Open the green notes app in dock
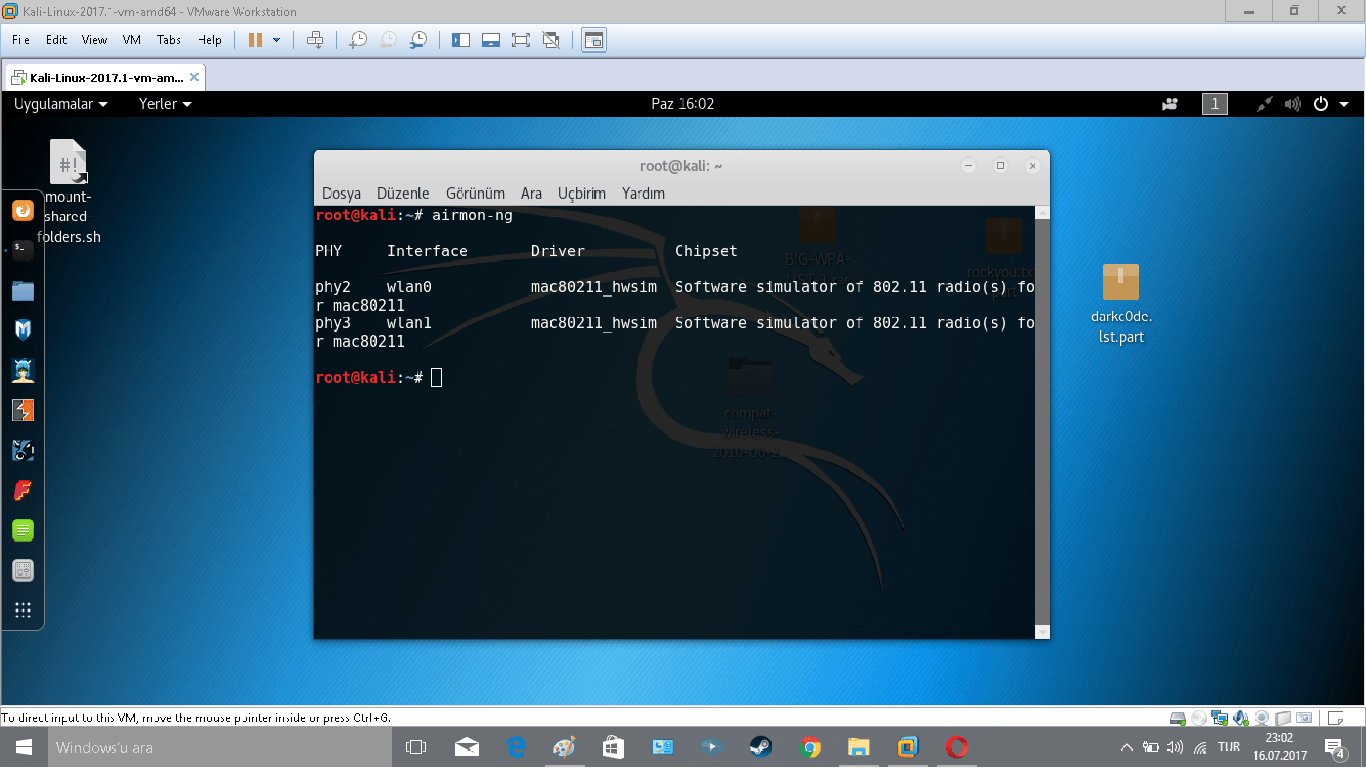 point(23,530)
